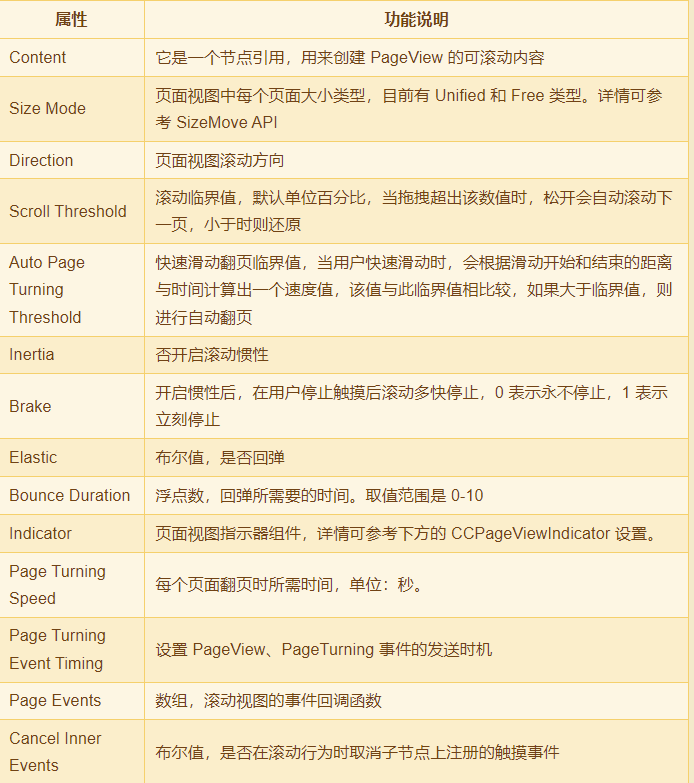Click the description starting 滚动临界值

pos(414,211)
